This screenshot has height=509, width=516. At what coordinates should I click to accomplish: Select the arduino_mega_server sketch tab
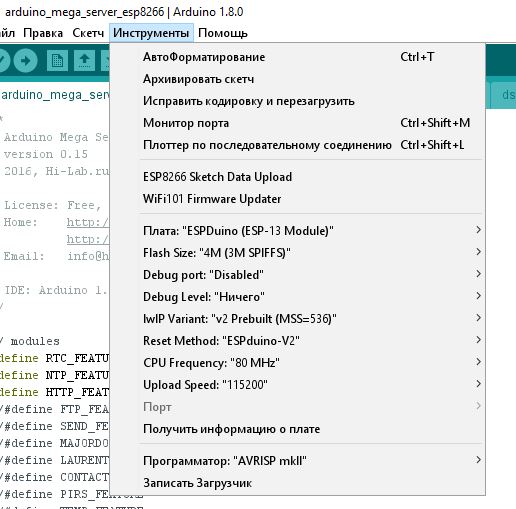tap(55, 95)
